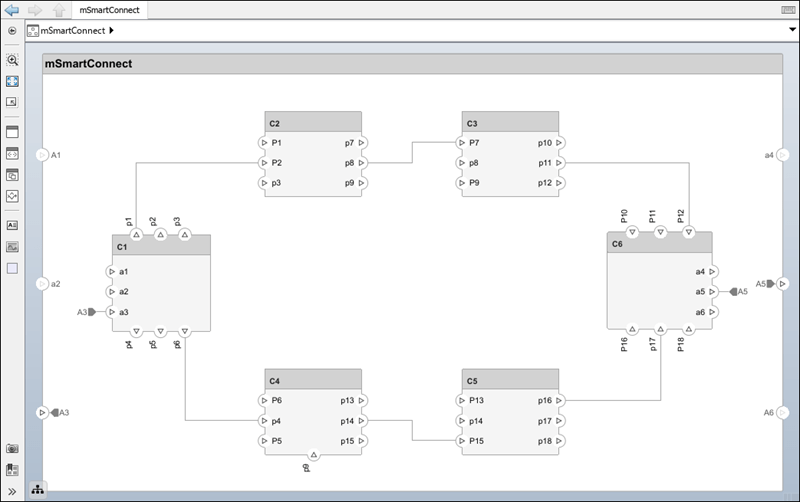Screen dimensions: 800x502
Task: Select the C5 component block
Action: point(510,420)
